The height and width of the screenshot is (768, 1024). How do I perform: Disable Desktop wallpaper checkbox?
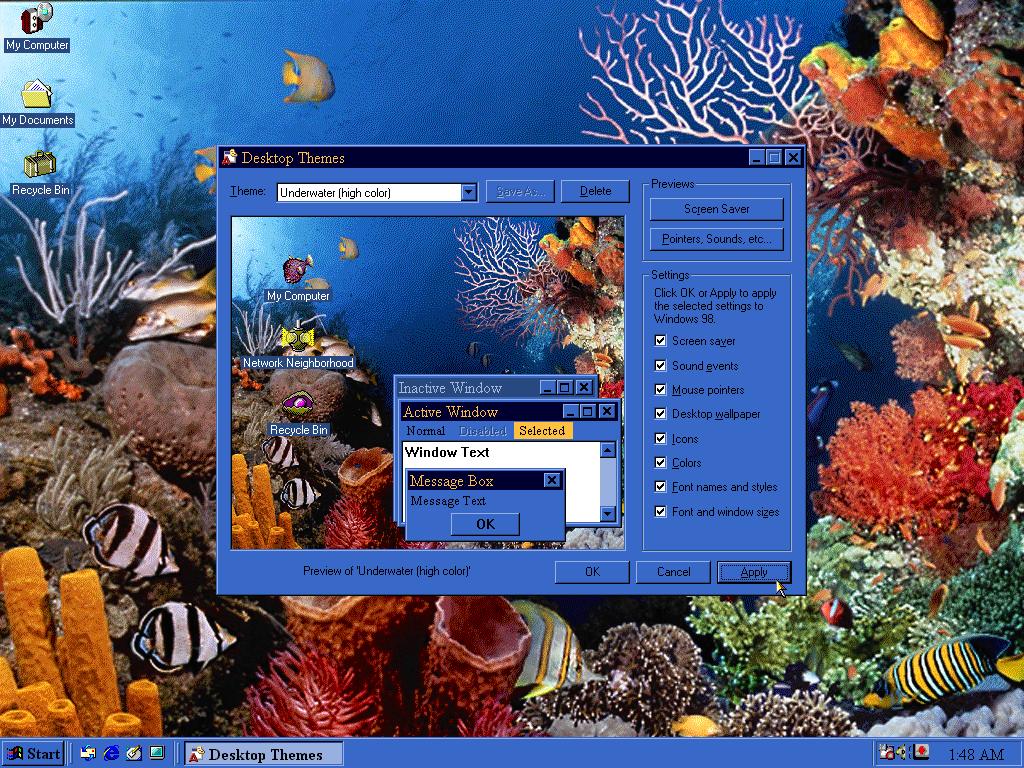(660, 414)
